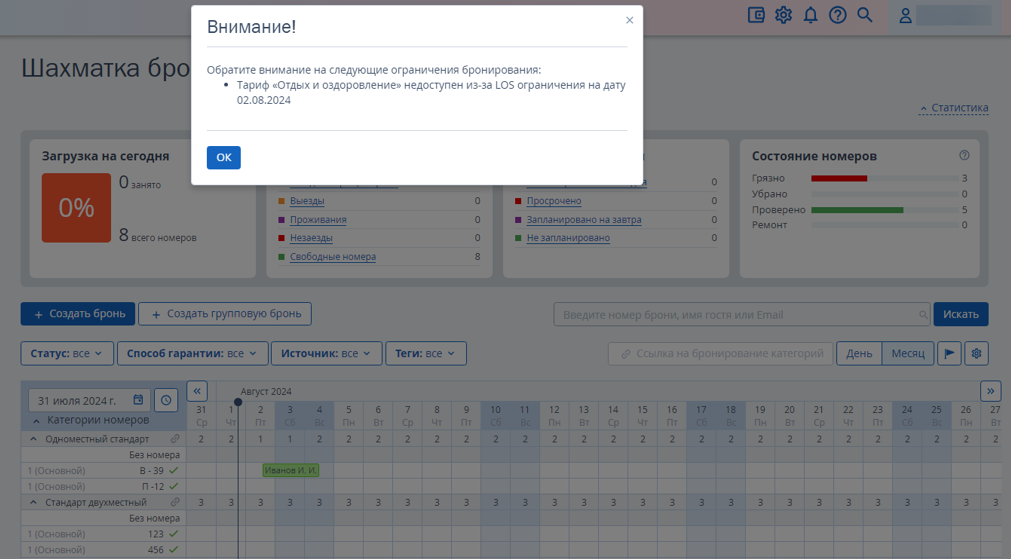Viewport: 1011px width, 559px height.
Task: Collapse Одноместный стандарт category
Action: tap(34, 439)
